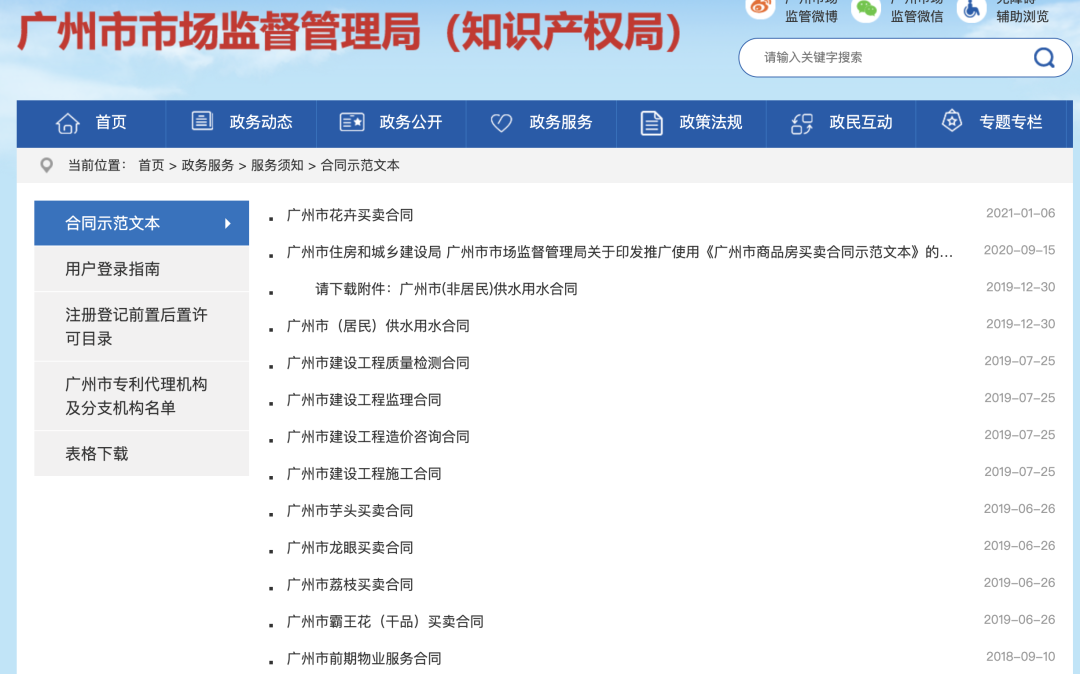
Task: Open the 首页 navigation menu
Action: point(91,123)
